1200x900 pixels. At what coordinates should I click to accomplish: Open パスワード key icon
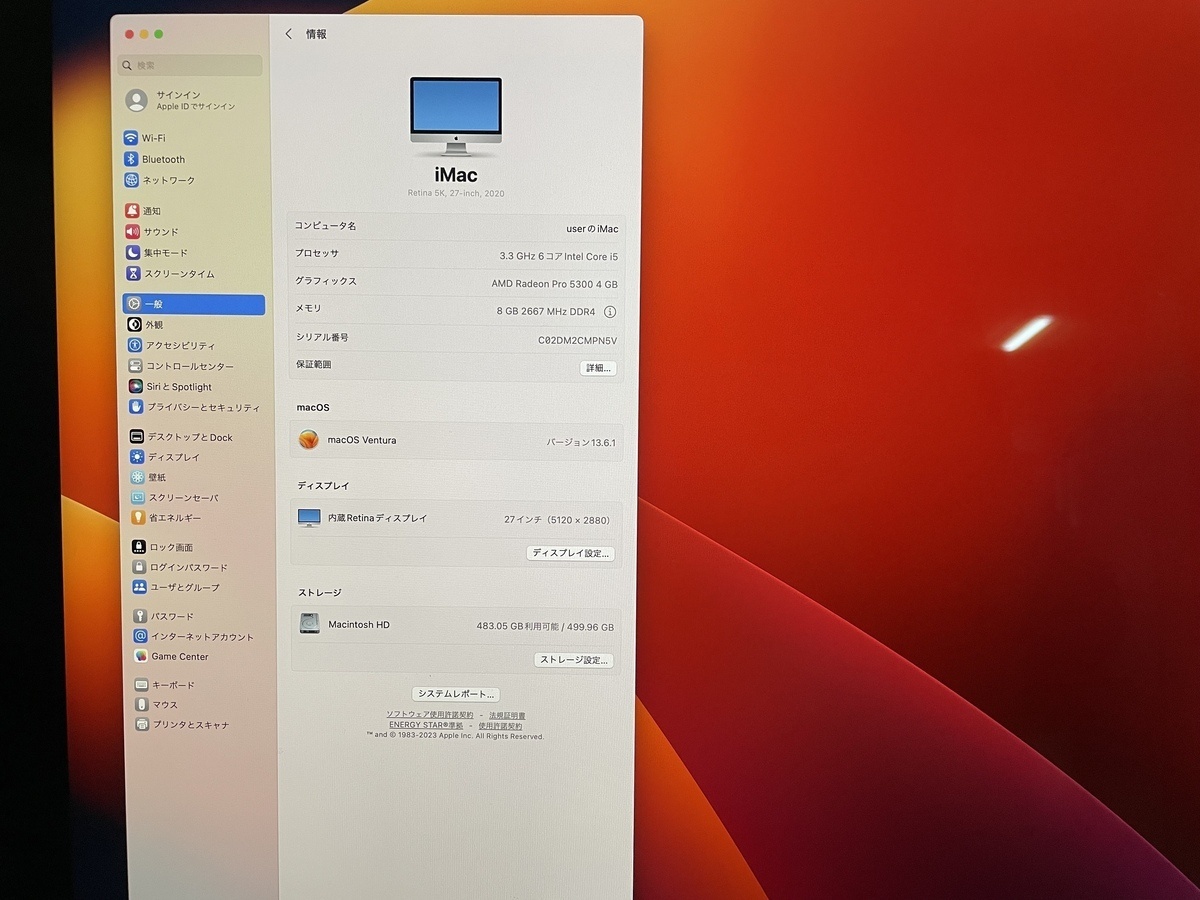pos(141,616)
